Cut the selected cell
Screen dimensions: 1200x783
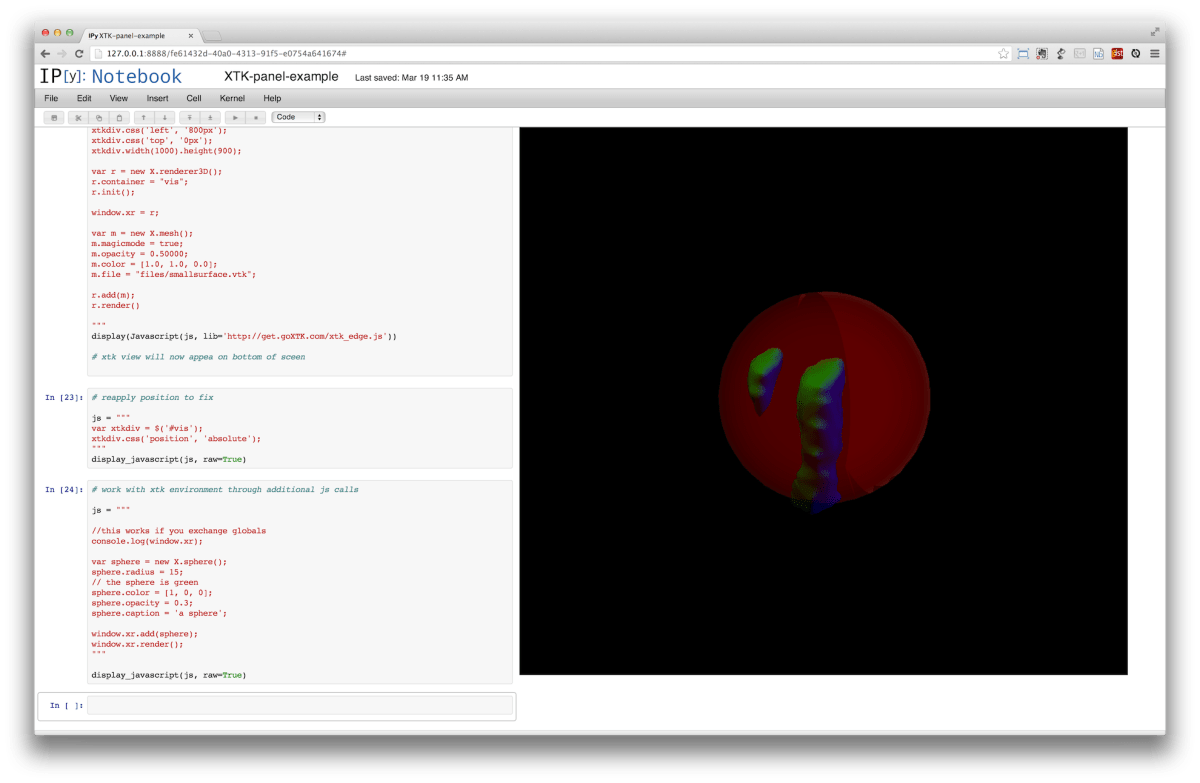(80, 117)
